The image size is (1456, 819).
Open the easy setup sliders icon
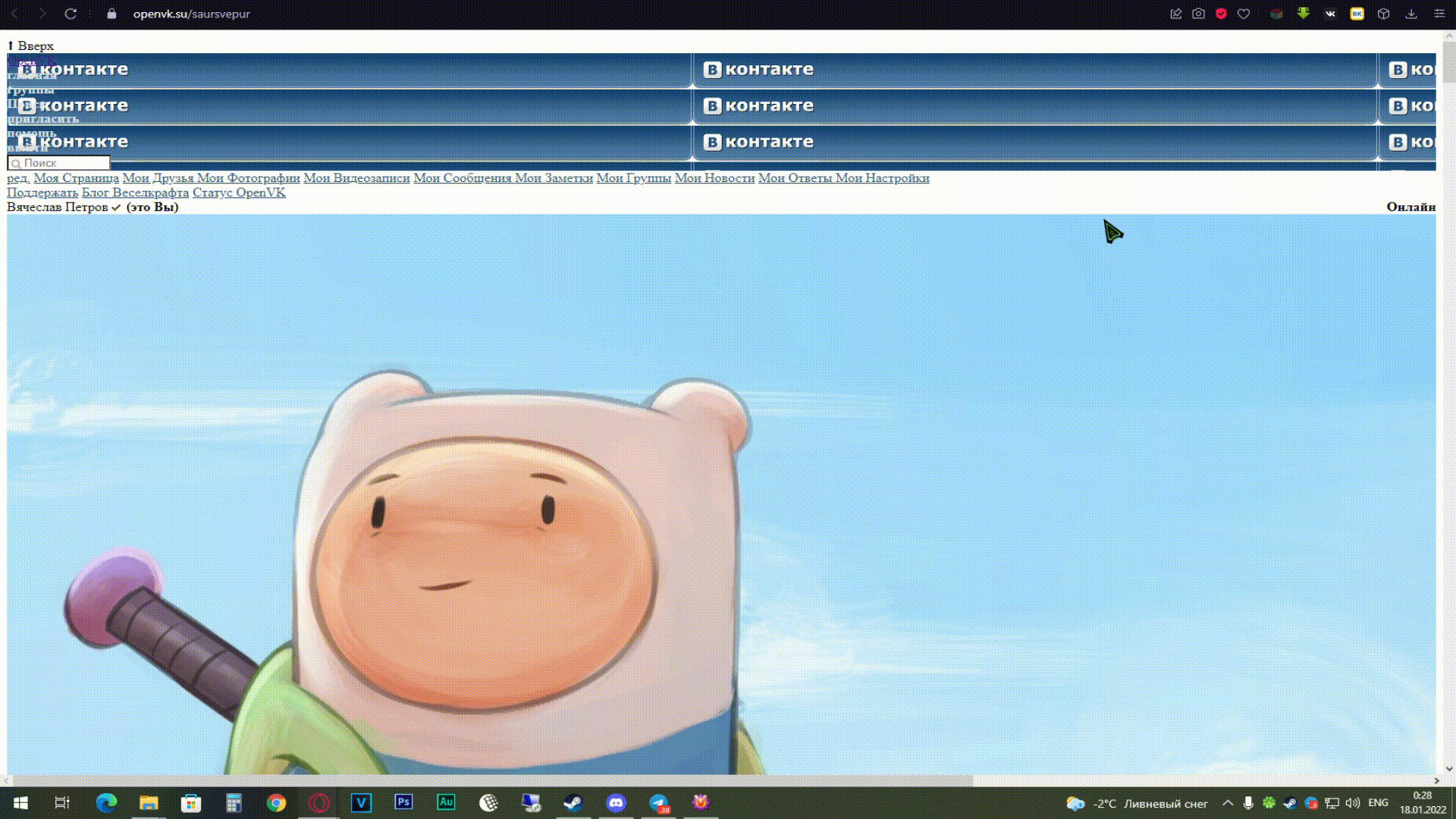pos(1439,14)
